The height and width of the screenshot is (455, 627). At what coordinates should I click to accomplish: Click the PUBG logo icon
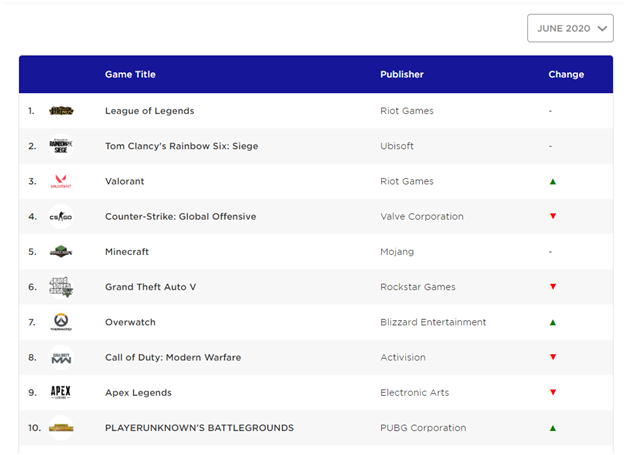61,428
